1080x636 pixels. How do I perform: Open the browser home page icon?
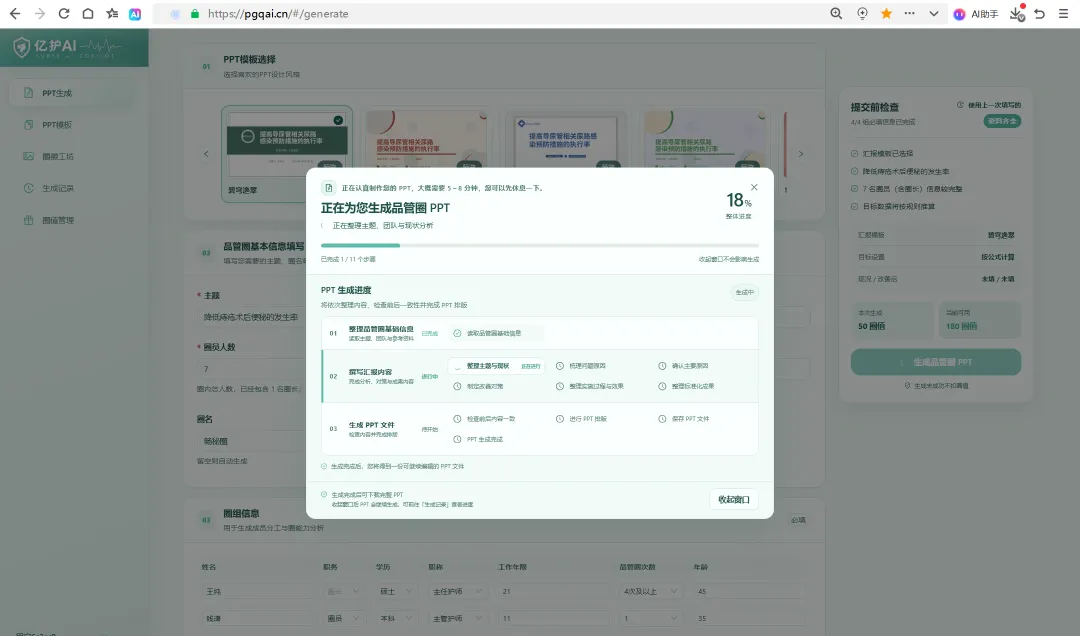point(88,14)
